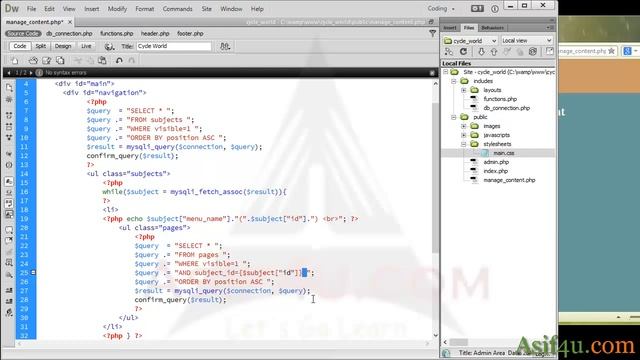
Task: Click the Select Parent Tag icon
Action: 9,154
